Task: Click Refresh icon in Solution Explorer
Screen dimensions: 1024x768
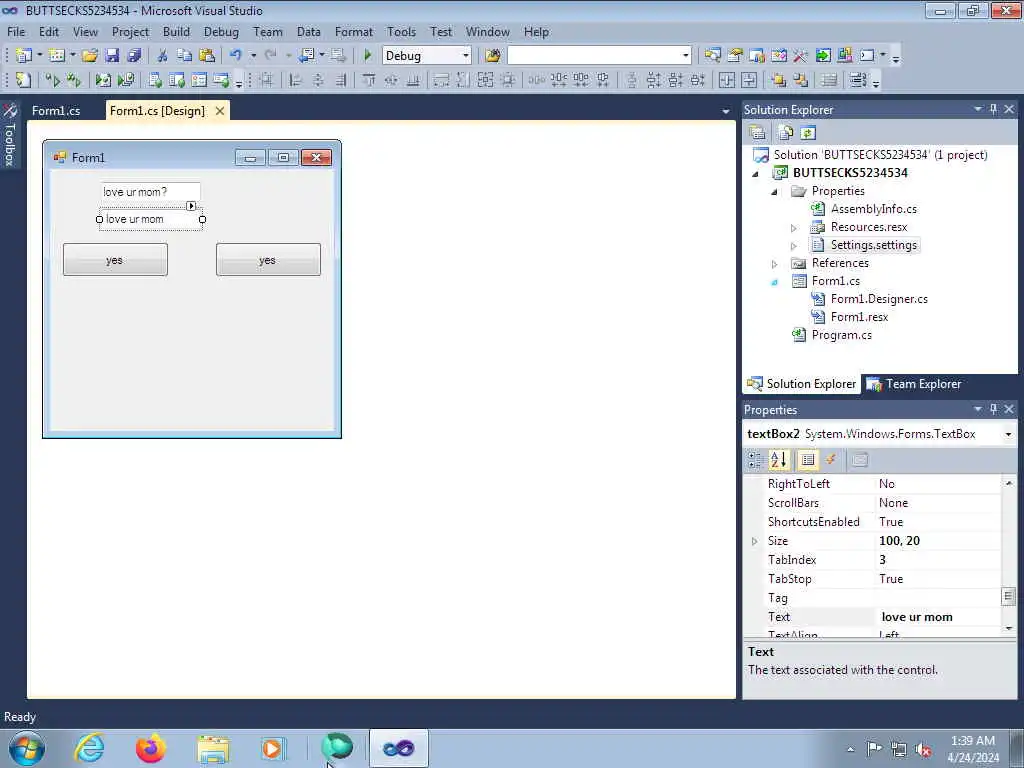Action: click(x=808, y=133)
